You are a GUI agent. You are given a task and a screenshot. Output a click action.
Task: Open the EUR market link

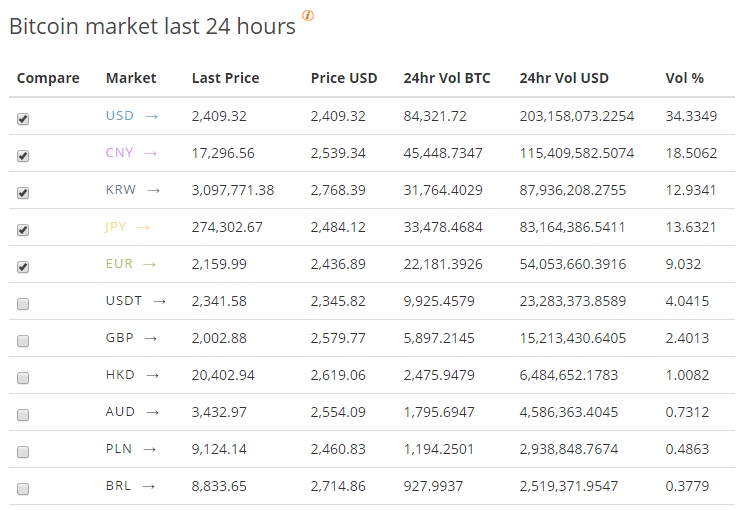119,264
